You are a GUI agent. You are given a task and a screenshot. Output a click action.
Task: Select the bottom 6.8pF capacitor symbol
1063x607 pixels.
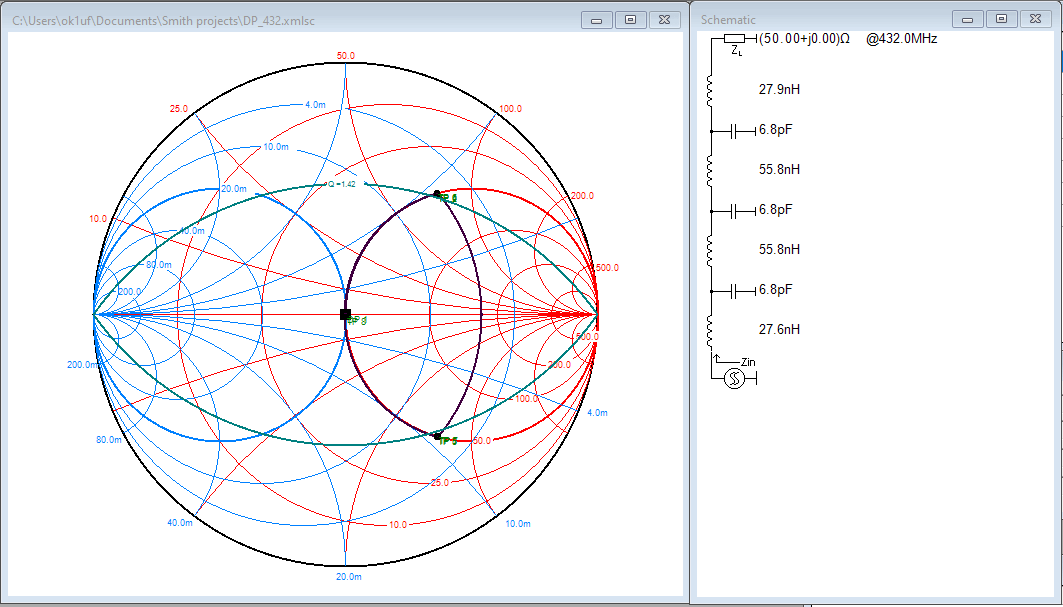[x=739, y=290]
